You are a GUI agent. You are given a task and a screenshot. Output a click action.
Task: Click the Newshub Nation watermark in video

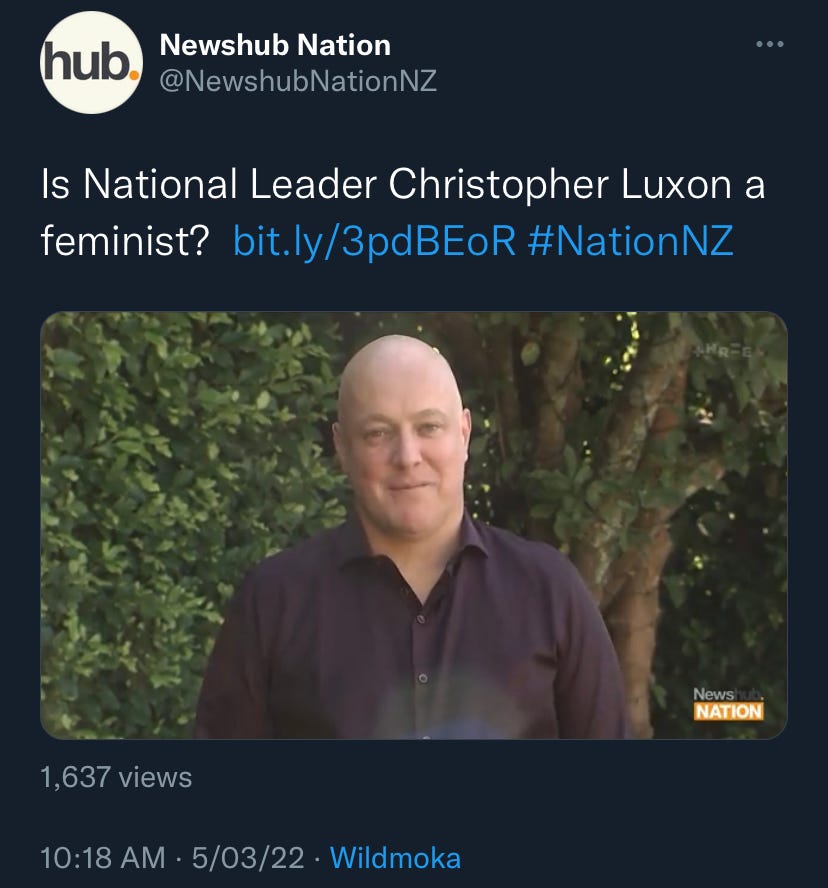(x=729, y=704)
